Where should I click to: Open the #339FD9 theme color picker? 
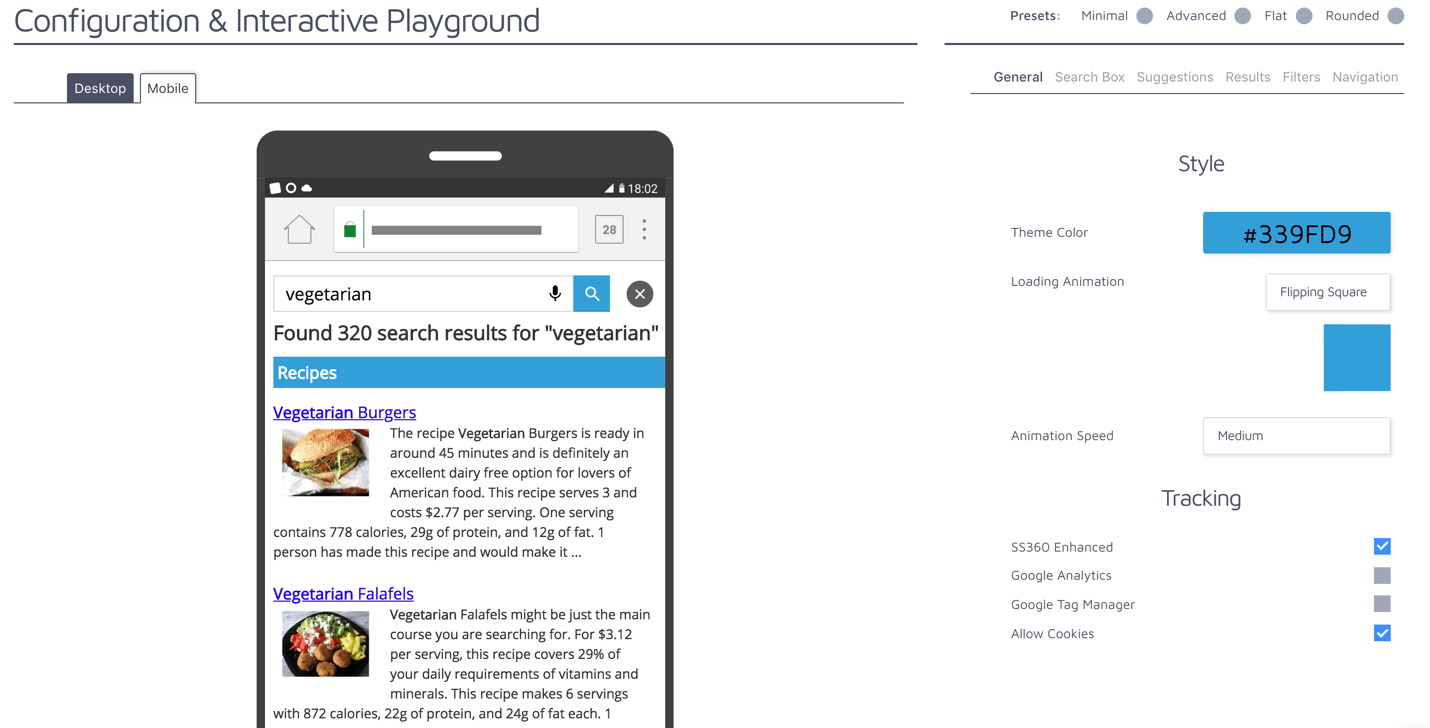click(1296, 232)
